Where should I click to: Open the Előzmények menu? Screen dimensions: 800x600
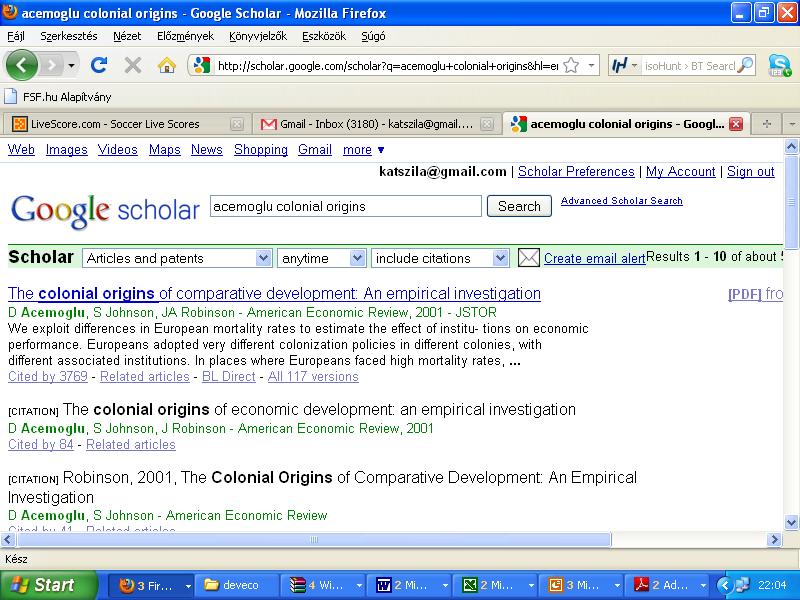185,36
